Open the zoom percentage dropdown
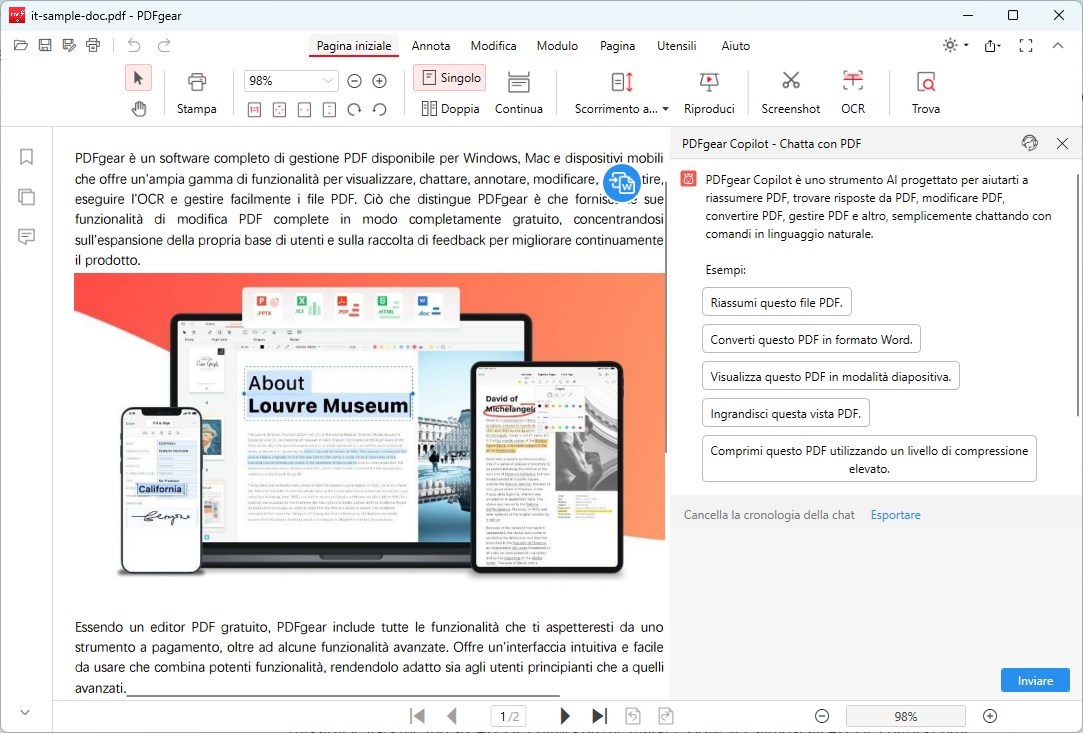 (327, 80)
